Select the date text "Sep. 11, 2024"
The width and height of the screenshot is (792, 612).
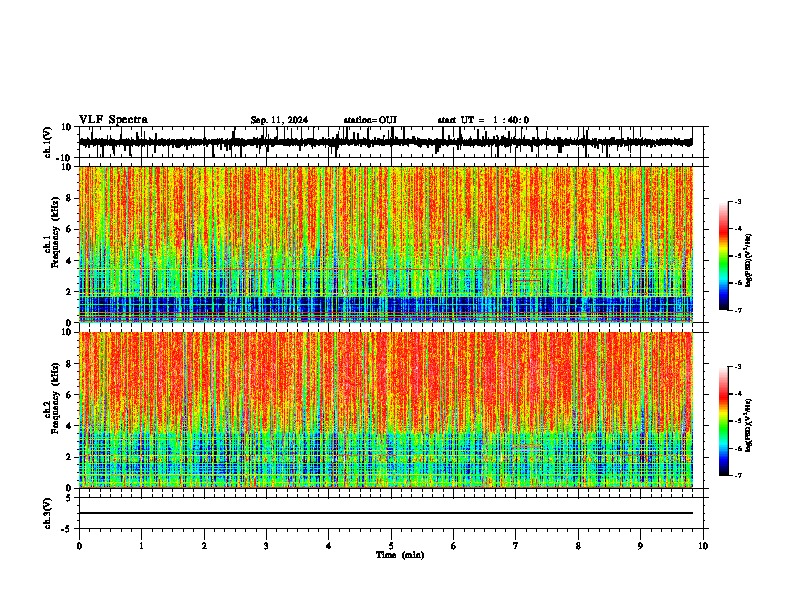click(x=279, y=120)
